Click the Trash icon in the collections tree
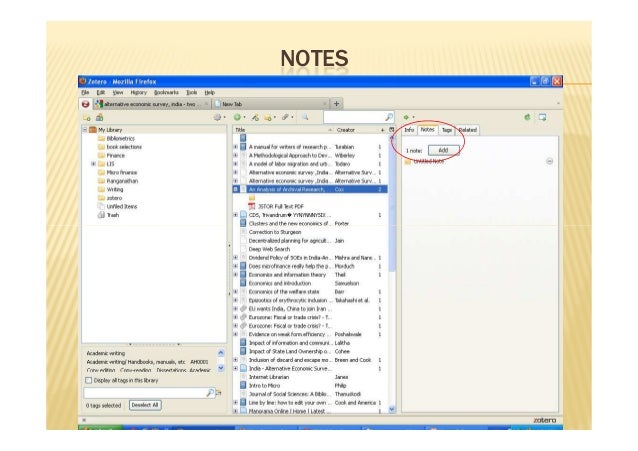This screenshot has width=638, height=451. [x=101, y=215]
